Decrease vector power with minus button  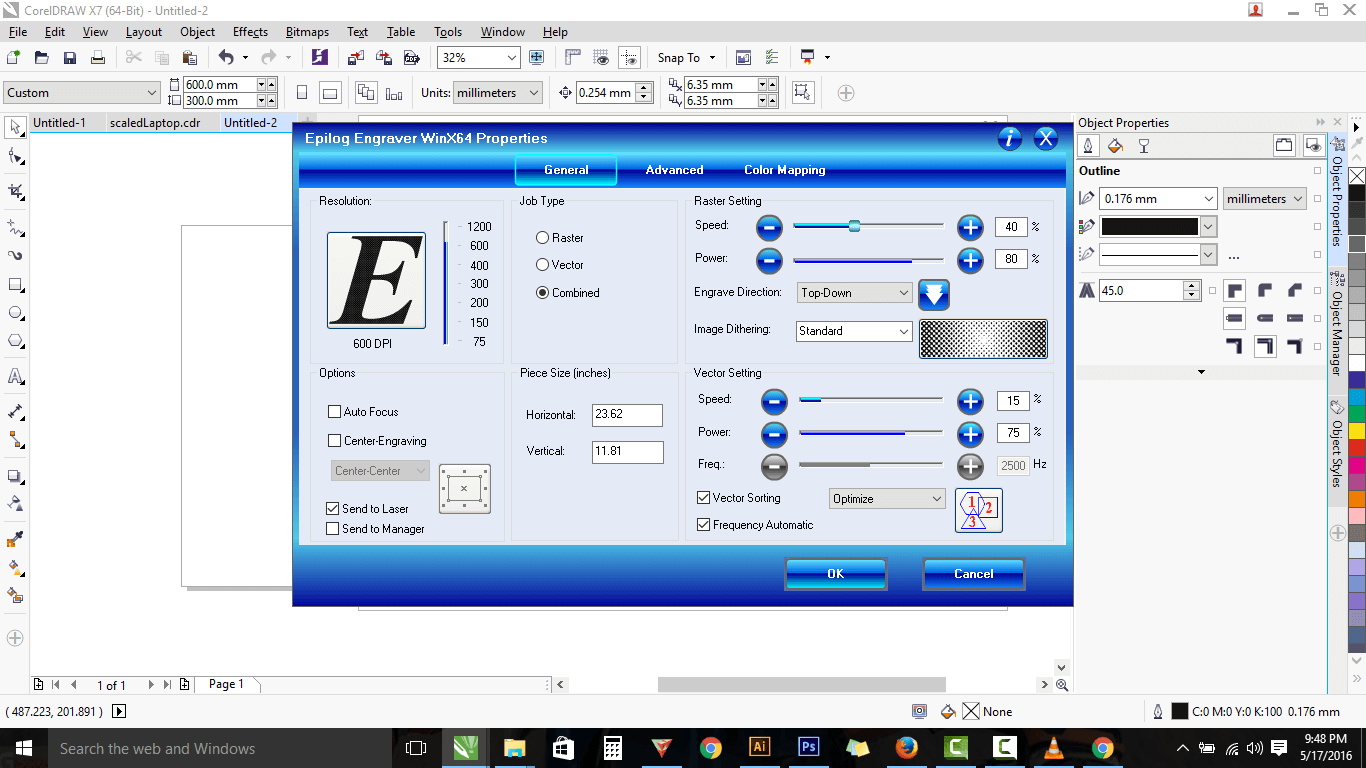[774, 434]
